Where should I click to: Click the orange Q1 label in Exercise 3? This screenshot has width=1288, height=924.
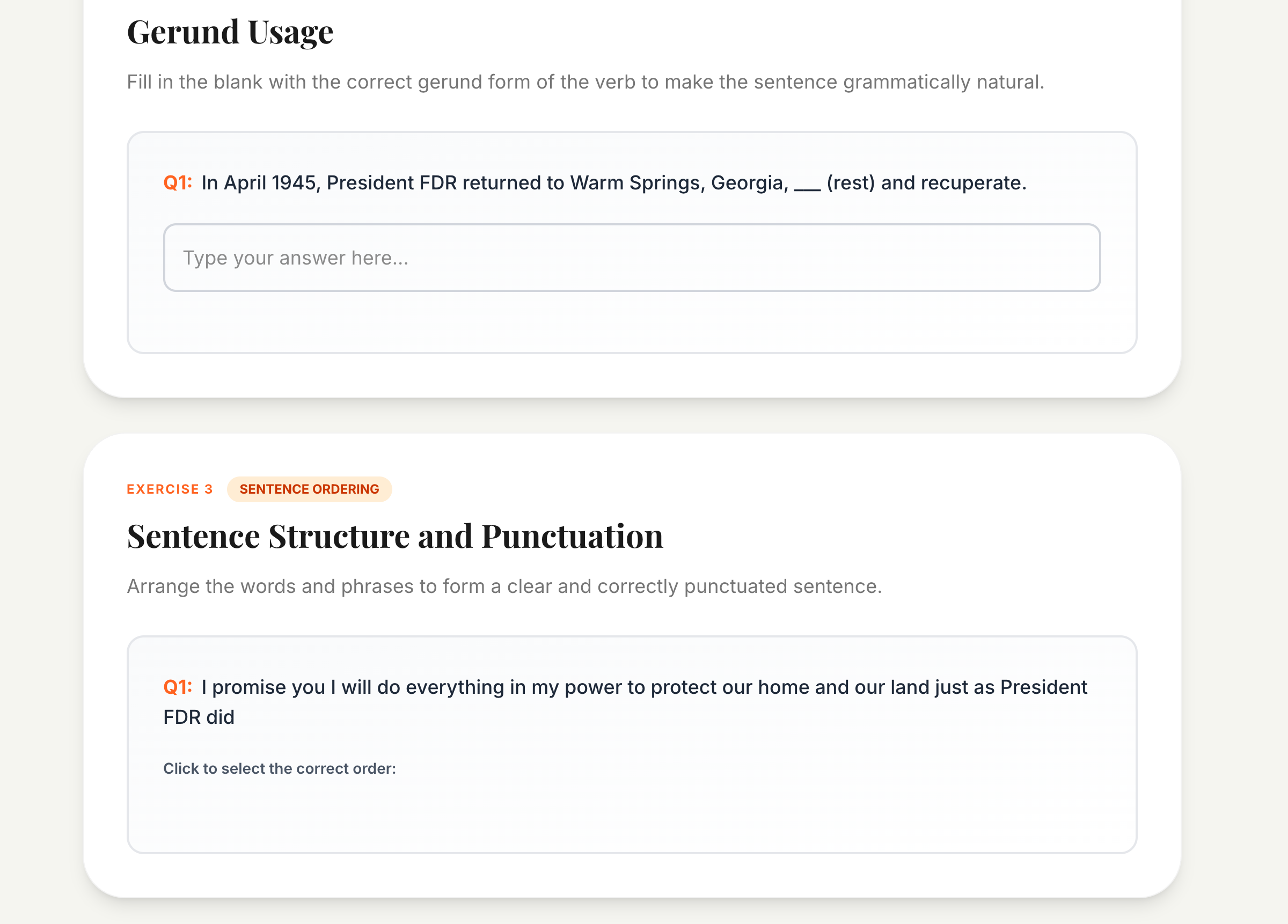pos(177,687)
